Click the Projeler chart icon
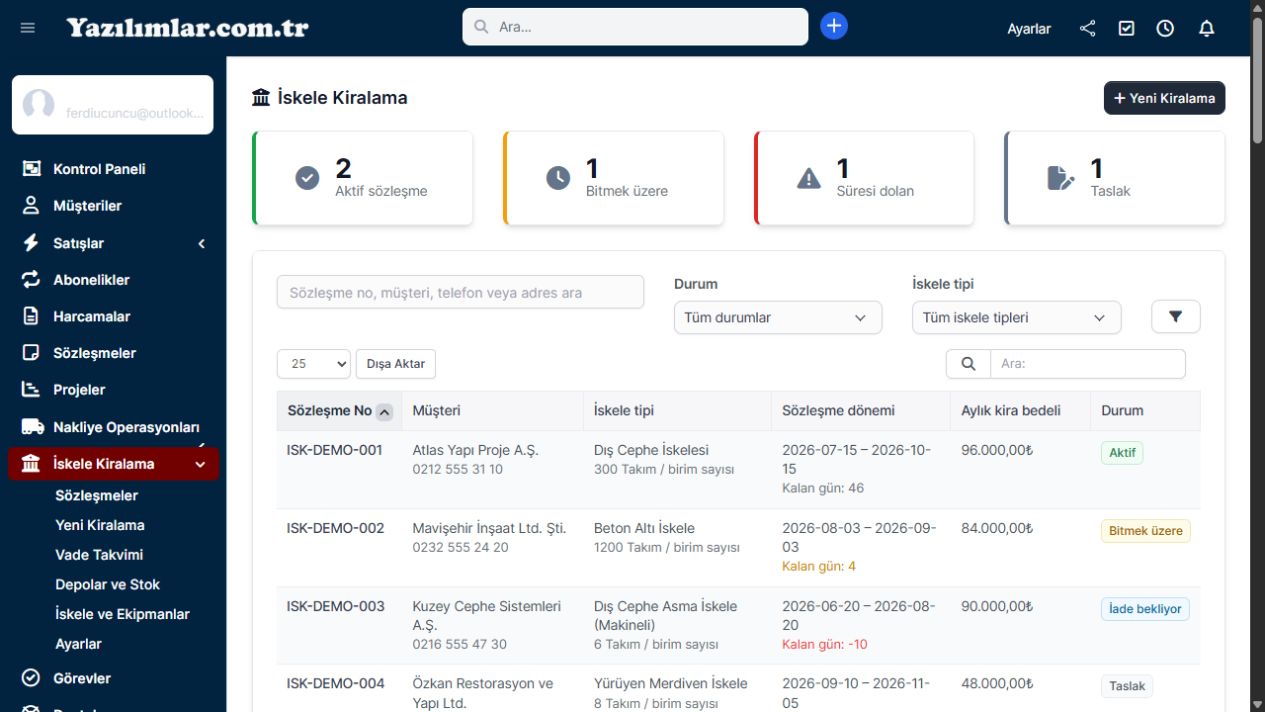 [x=31, y=390]
